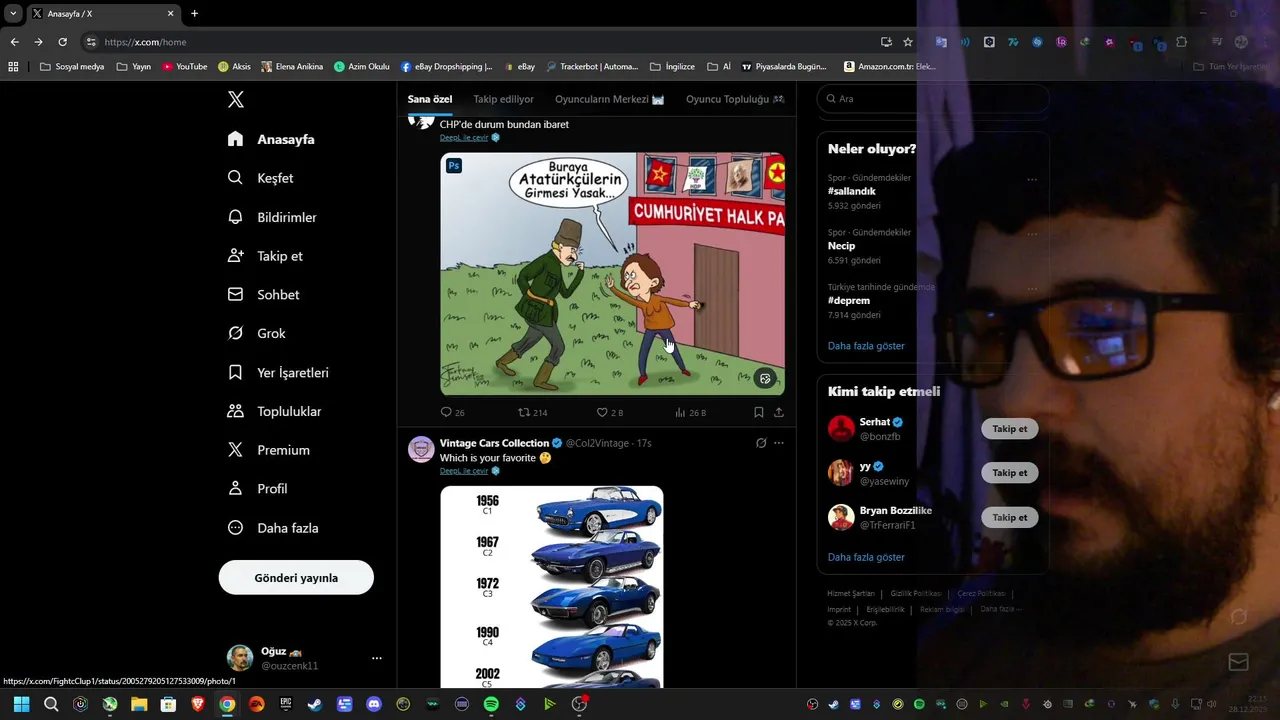Follow yy with Takip et button
1280x720 pixels.
pos(1009,473)
